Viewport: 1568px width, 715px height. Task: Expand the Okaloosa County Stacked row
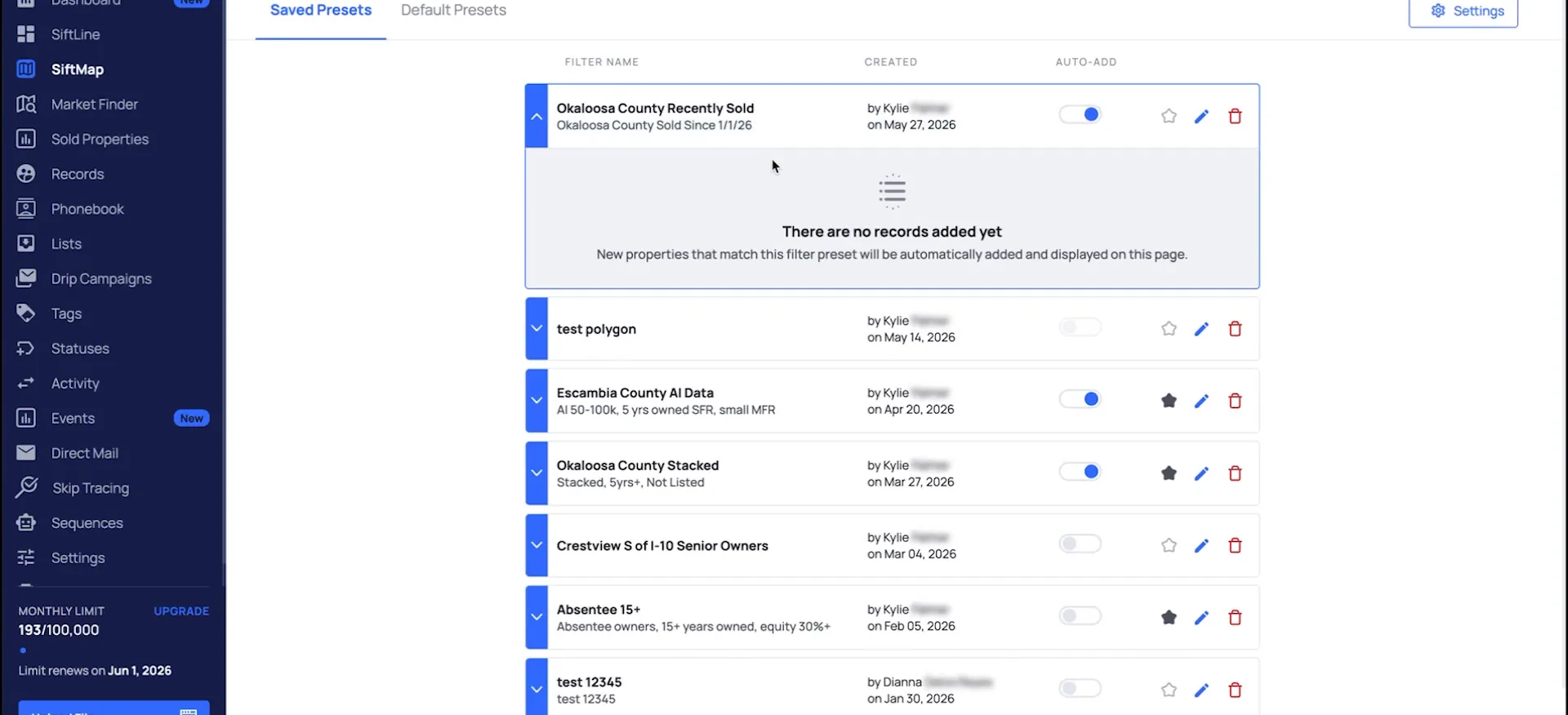(x=537, y=473)
